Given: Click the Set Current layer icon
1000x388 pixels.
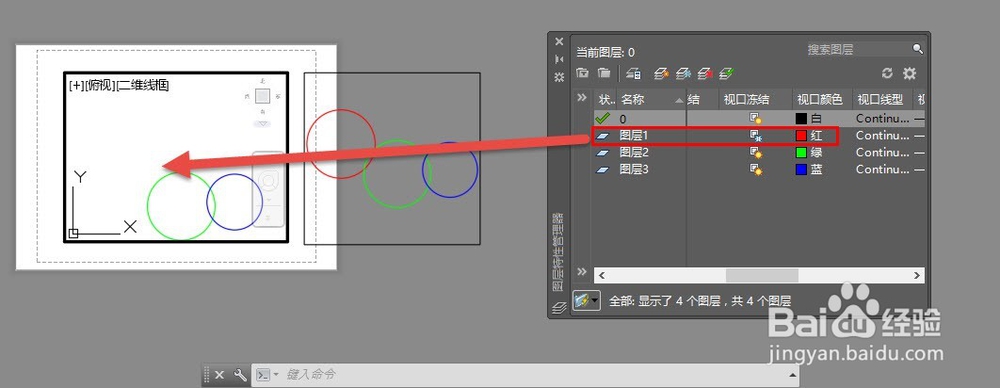Looking at the screenshot, I should (x=726, y=73).
